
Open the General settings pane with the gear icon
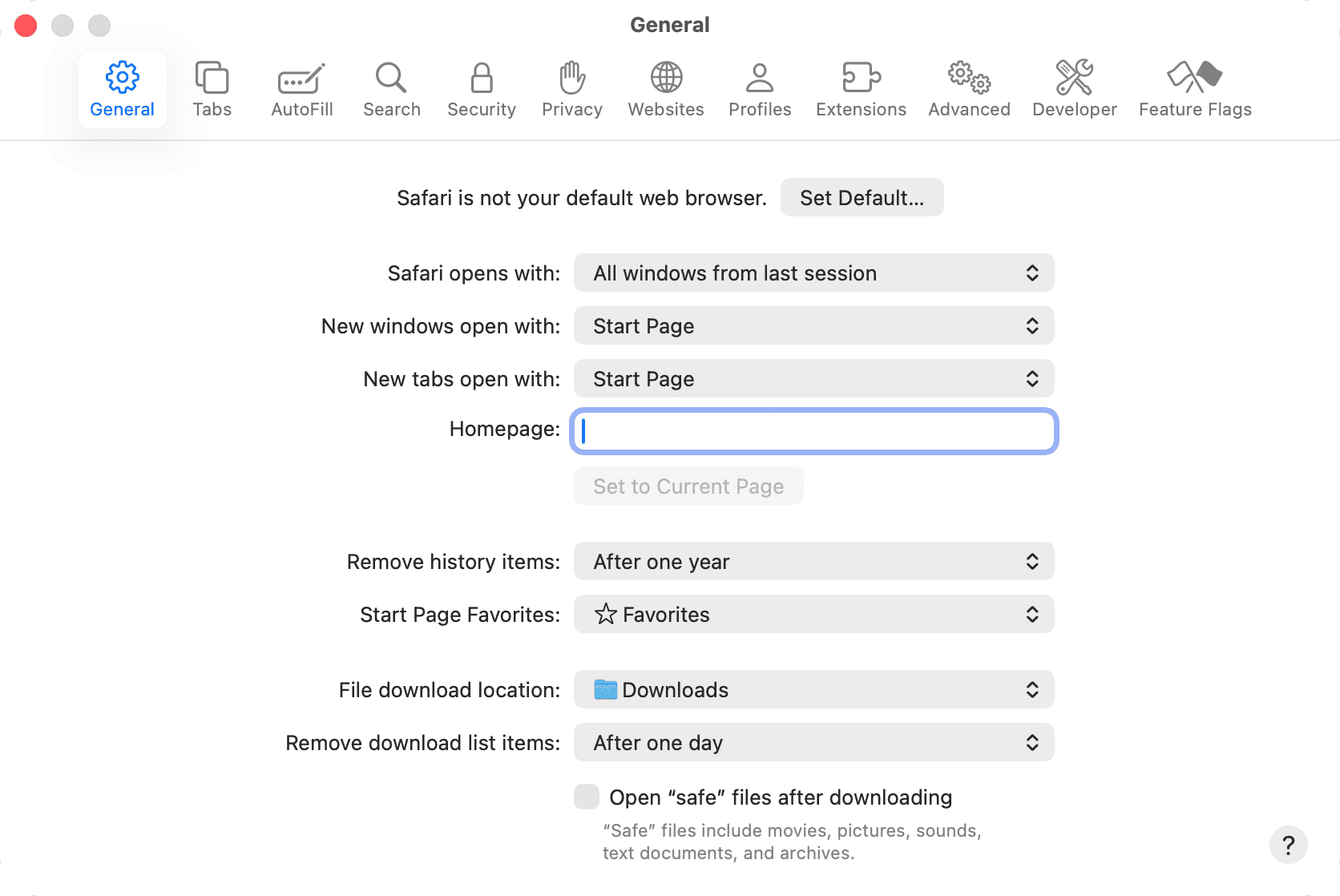[x=122, y=90]
